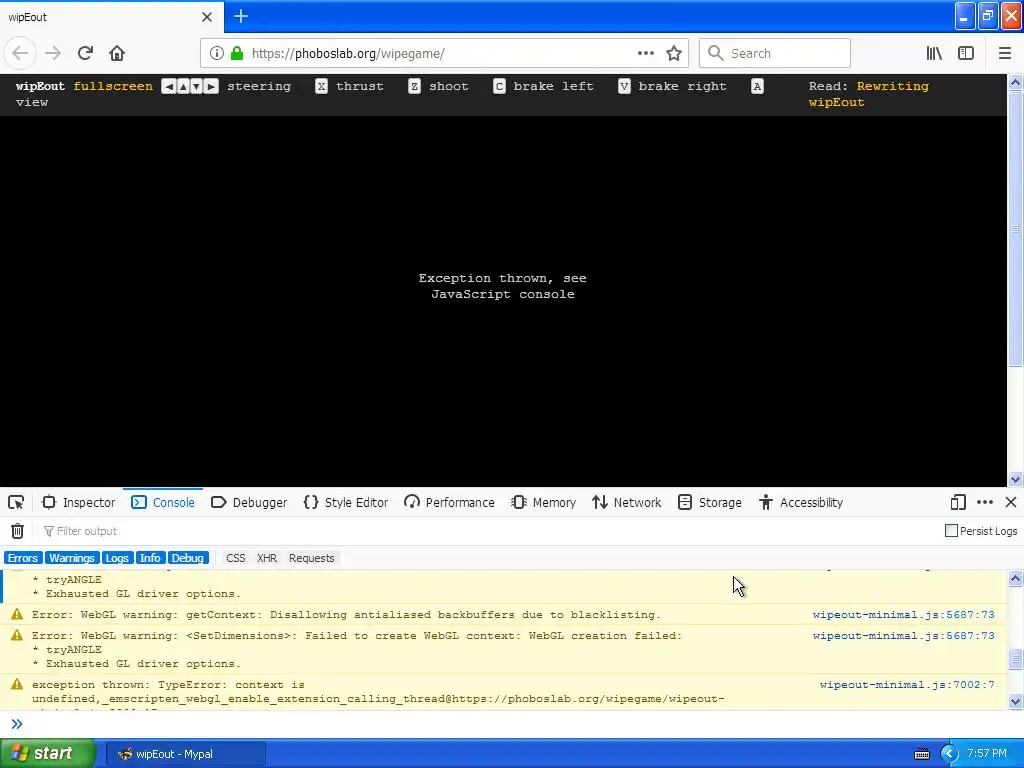Click the Z shoot key icon

click(414, 86)
